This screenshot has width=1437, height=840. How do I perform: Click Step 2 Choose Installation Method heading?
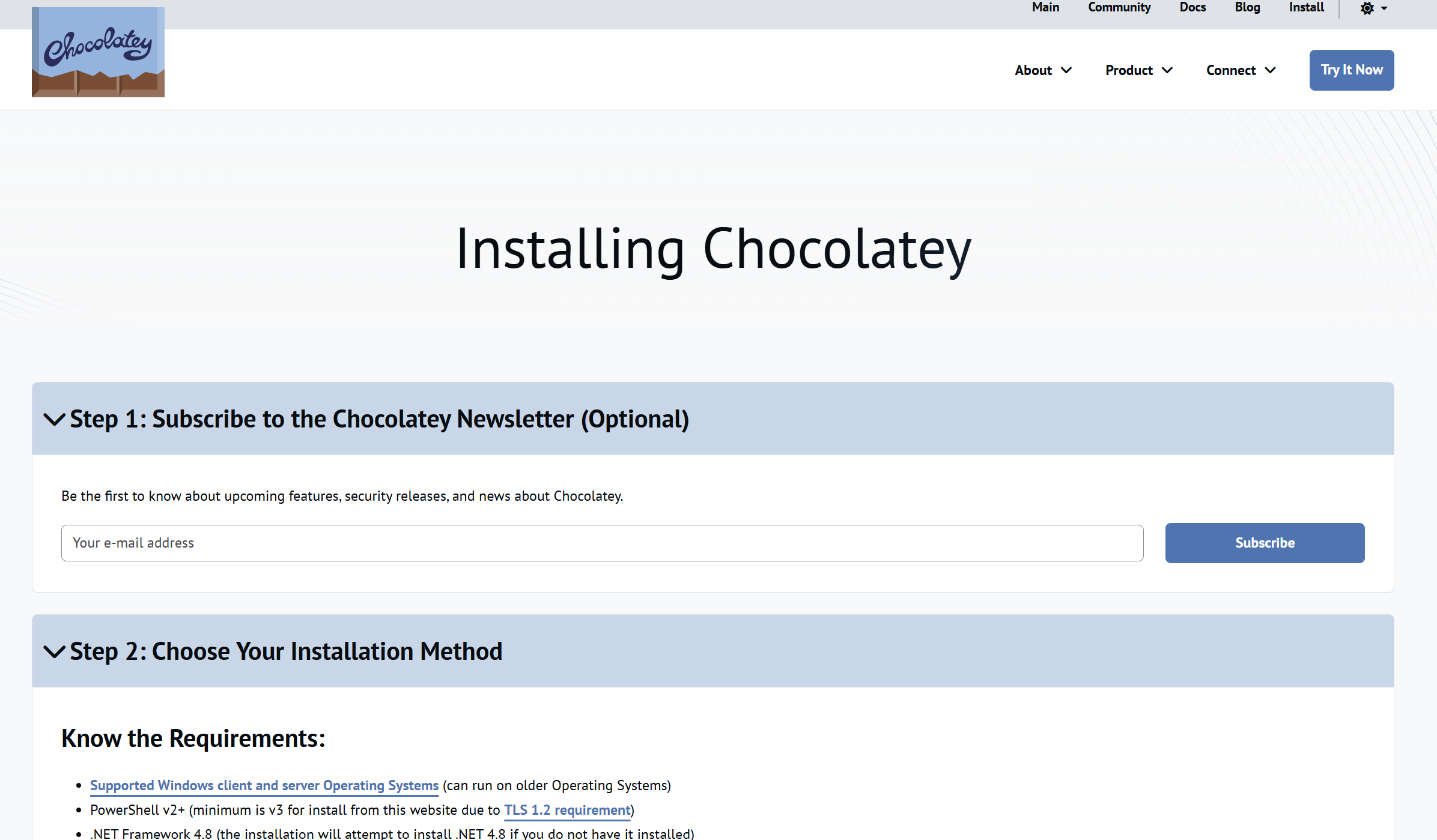pos(286,651)
